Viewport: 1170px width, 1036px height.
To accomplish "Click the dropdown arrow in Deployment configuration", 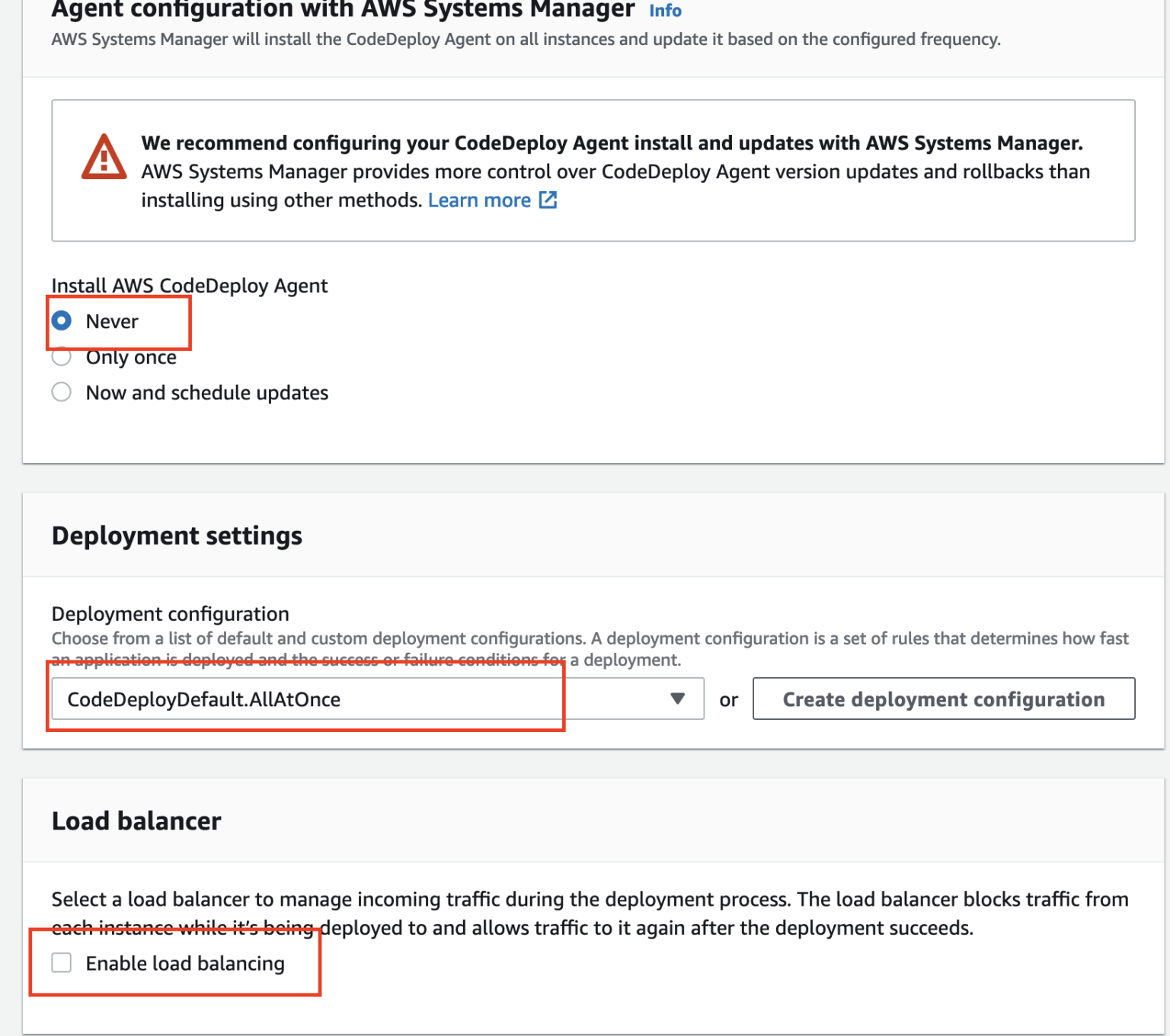I will (677, 699).
